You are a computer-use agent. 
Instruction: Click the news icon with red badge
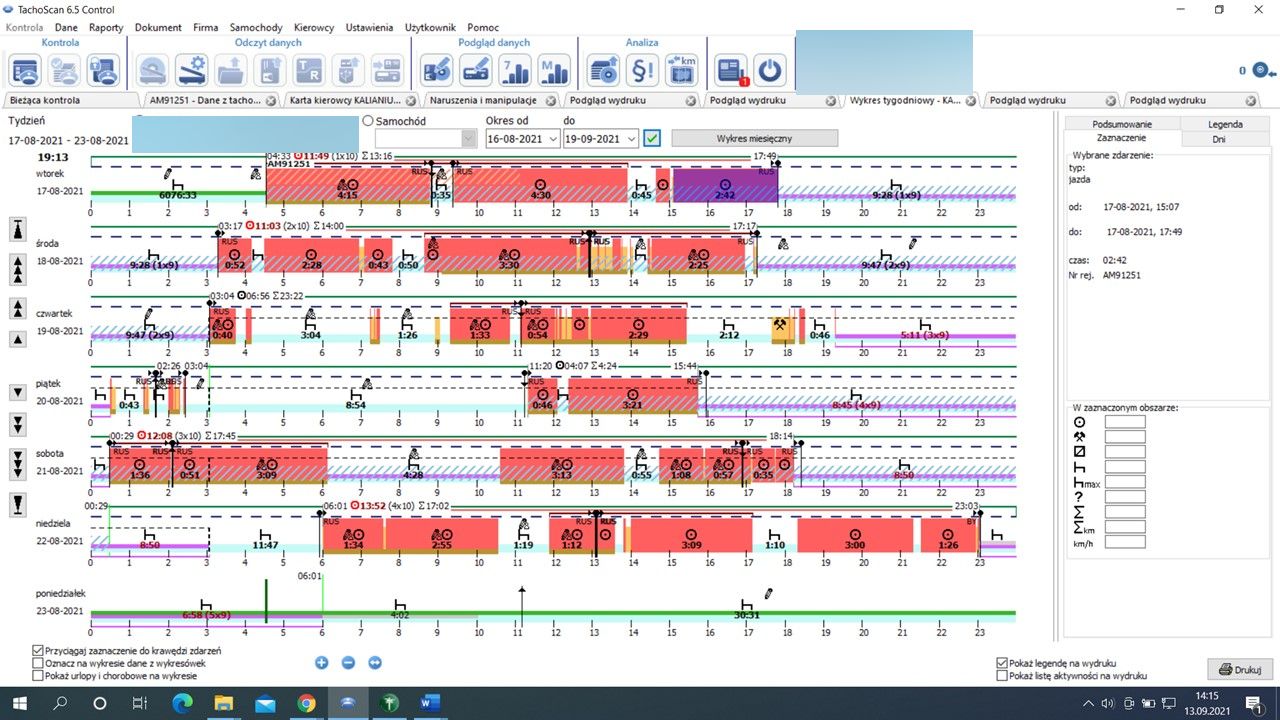[731, 70]
